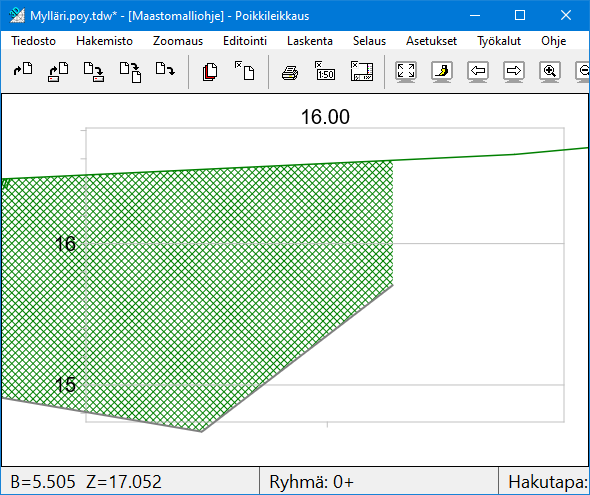Screen dimensions: 590x495
Task: Open the Tiedosto menu
Action: point(33,41)
